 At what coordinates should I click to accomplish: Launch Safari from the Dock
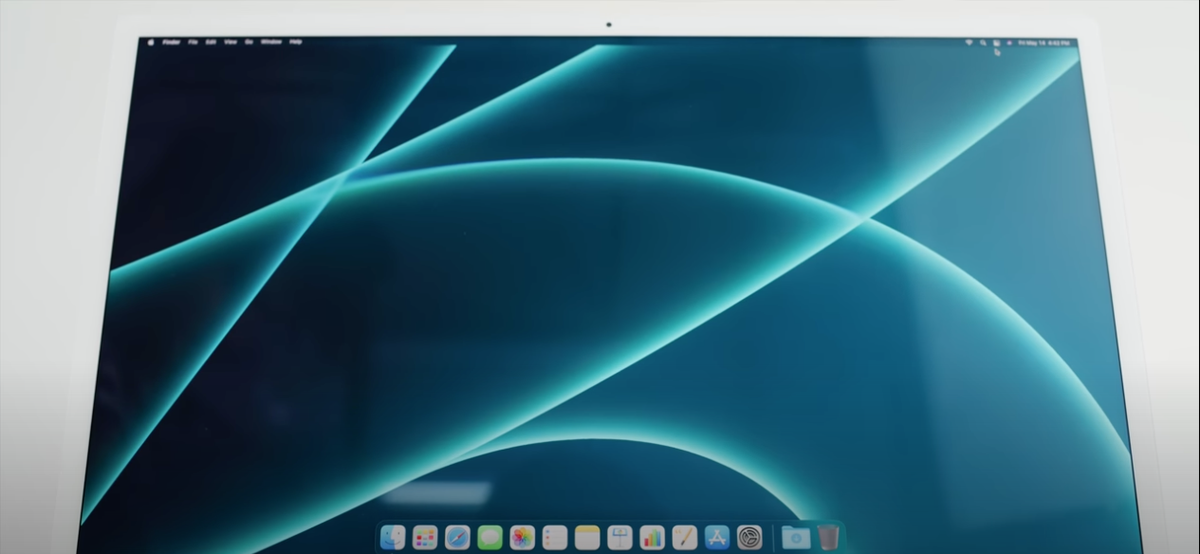(x=457, y=537)
